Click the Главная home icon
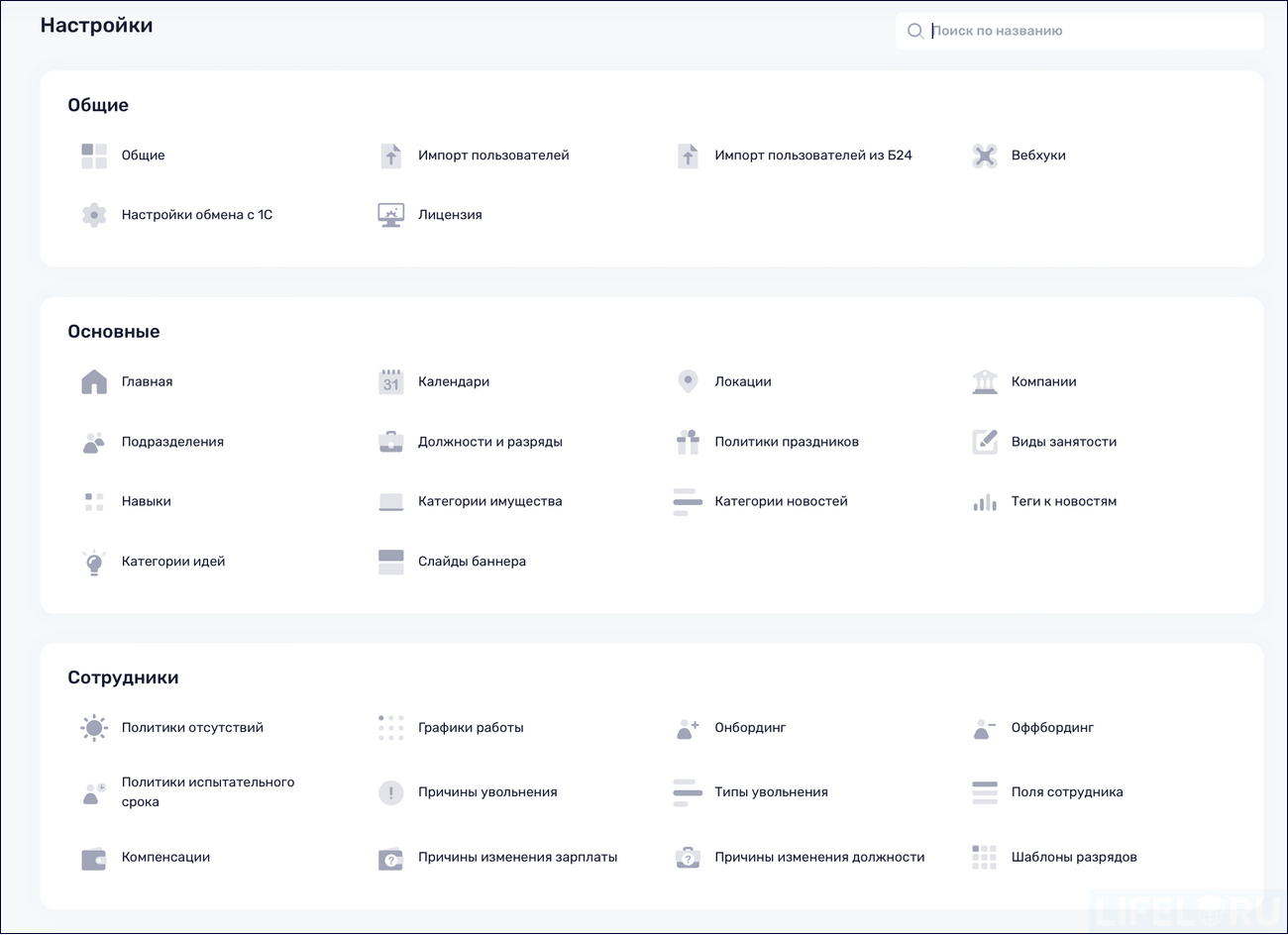 coord(93,381)
